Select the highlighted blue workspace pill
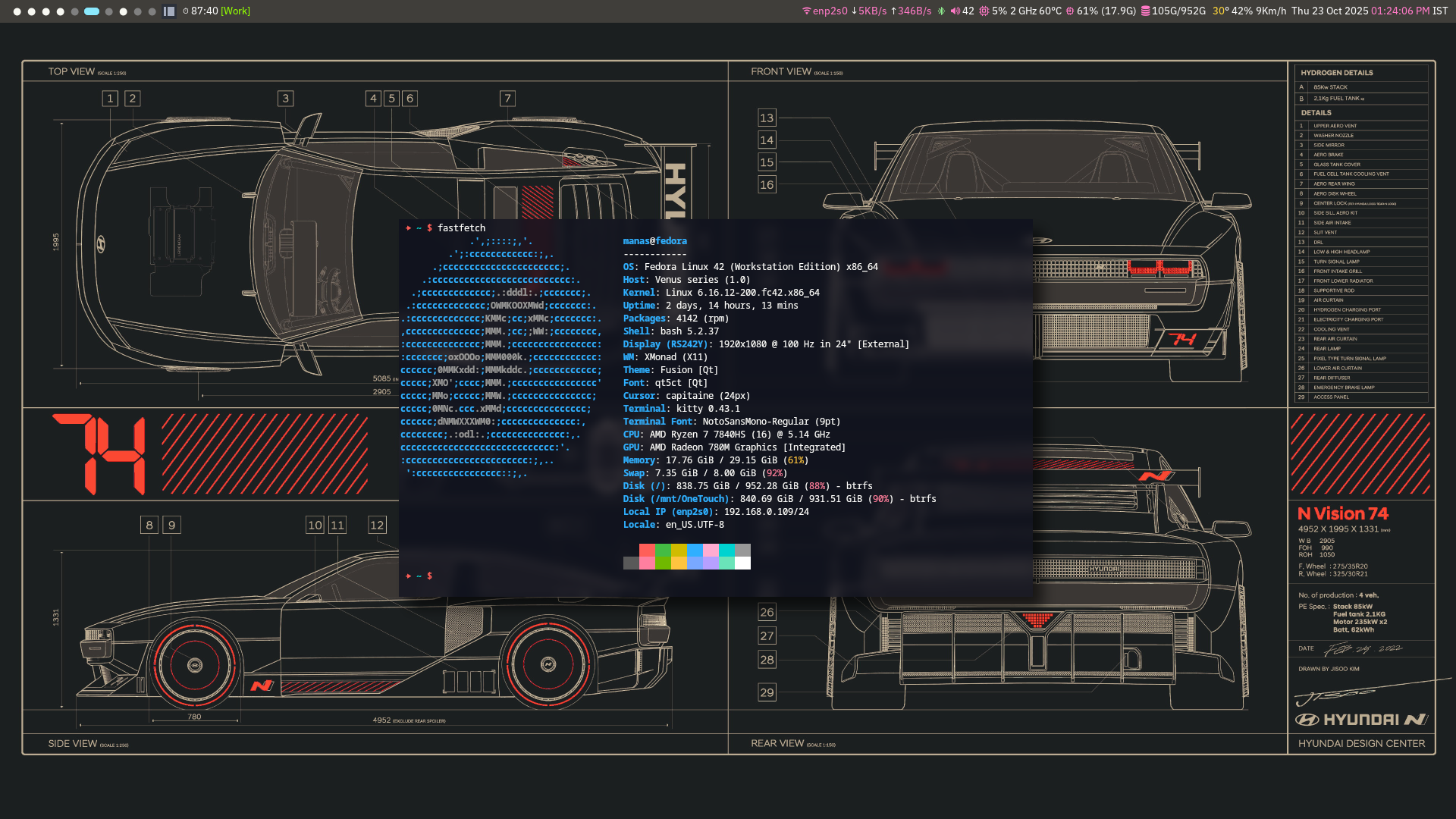1456x819 pixels. click(91, 11)
